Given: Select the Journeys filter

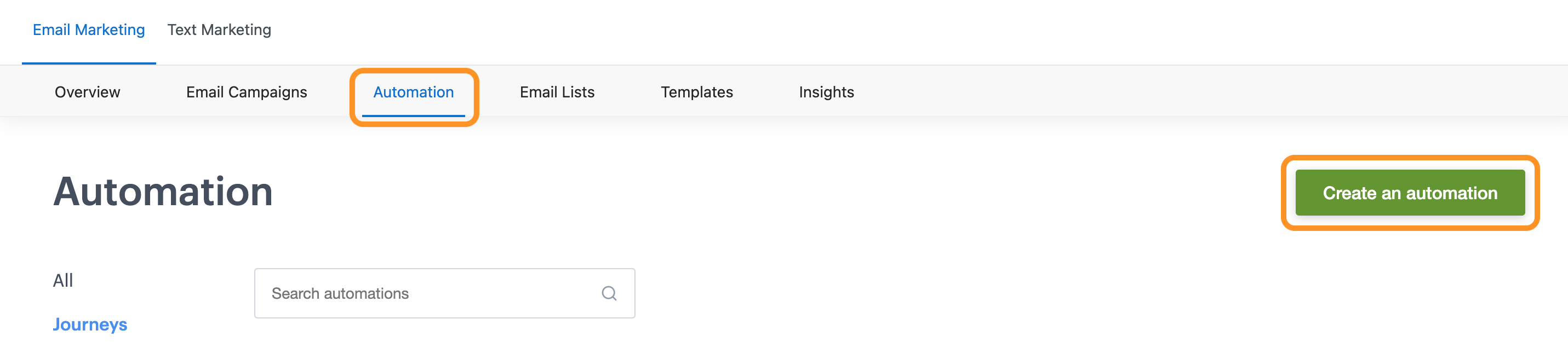Looking at the screenshot, I should (90, 324).
